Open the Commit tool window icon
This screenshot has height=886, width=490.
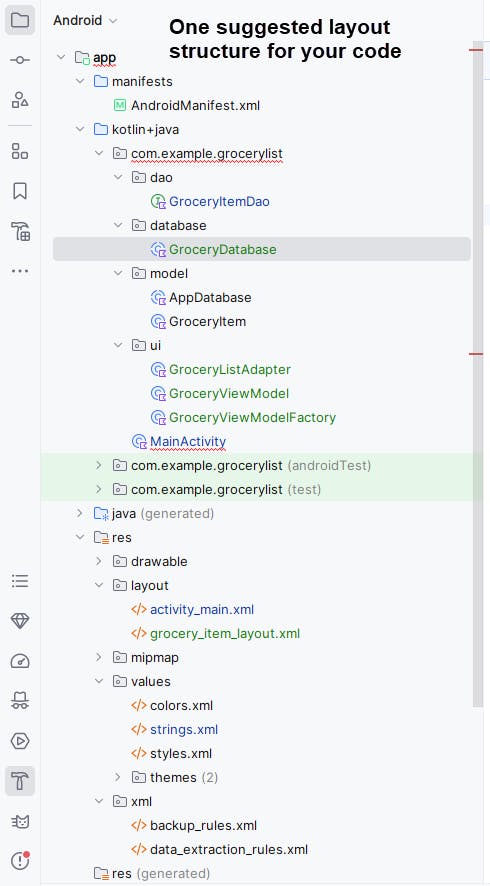click(20, 60)
